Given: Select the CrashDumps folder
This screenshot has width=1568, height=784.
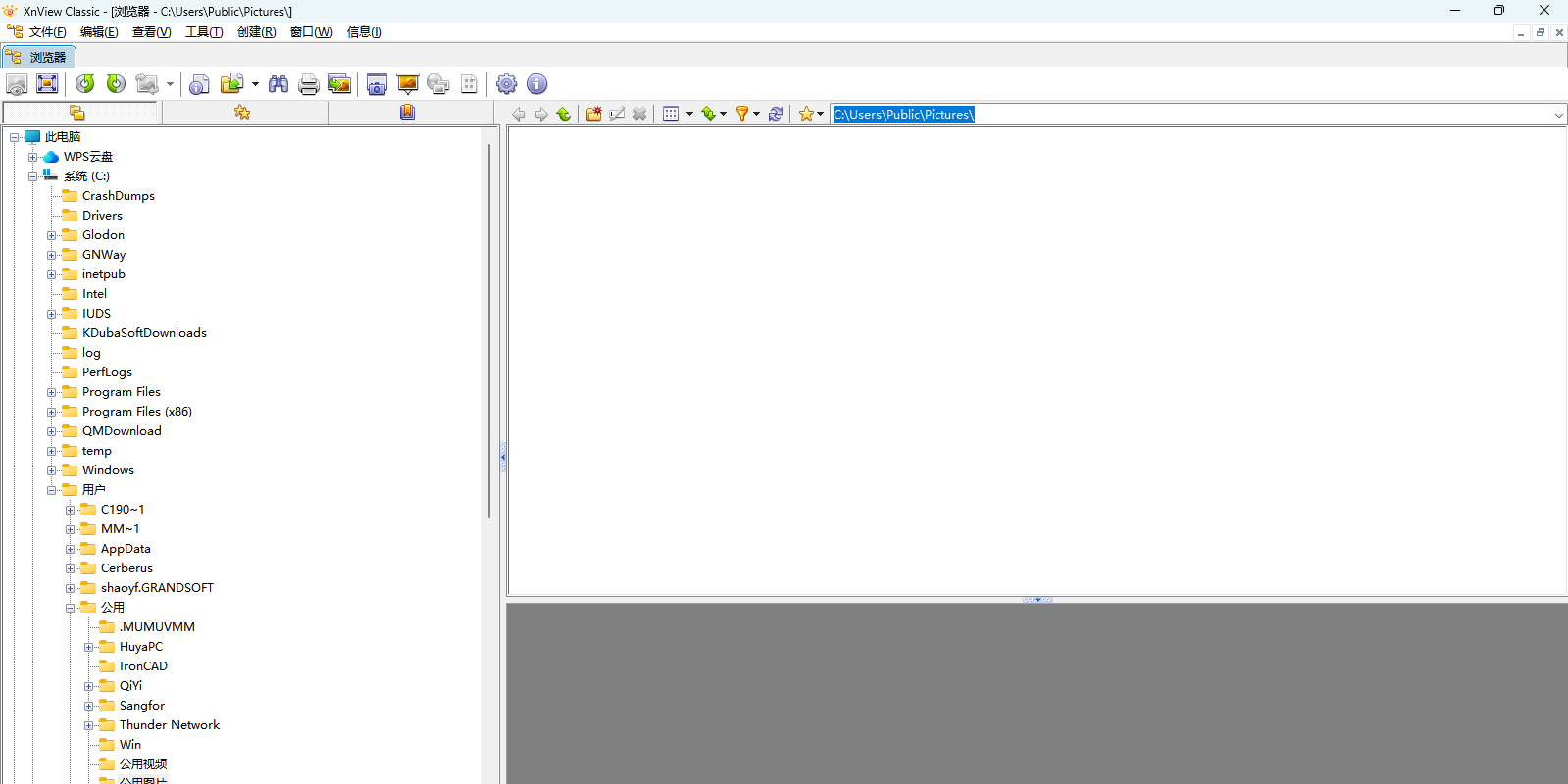Looking at the screenshot, I should click(x=118, y=196).
